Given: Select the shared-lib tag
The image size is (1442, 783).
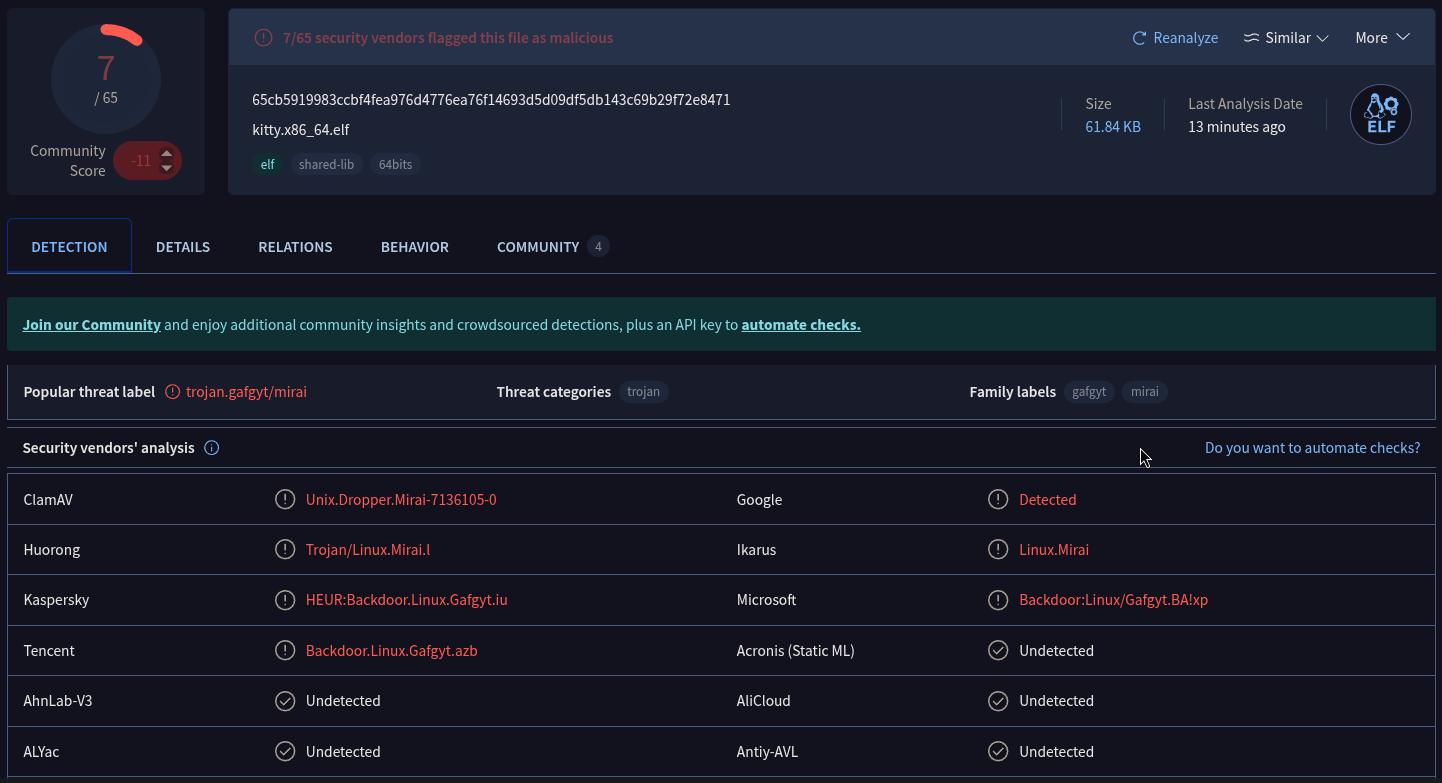Looking at the screenshot, I should tap(326, 164).
